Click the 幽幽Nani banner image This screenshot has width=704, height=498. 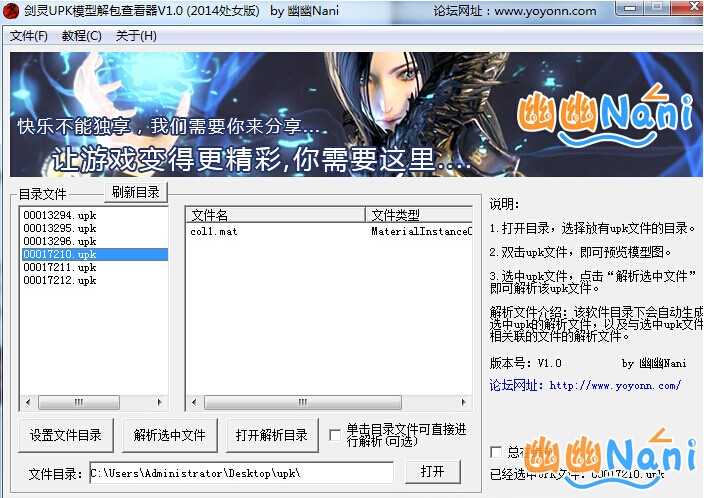356,114
